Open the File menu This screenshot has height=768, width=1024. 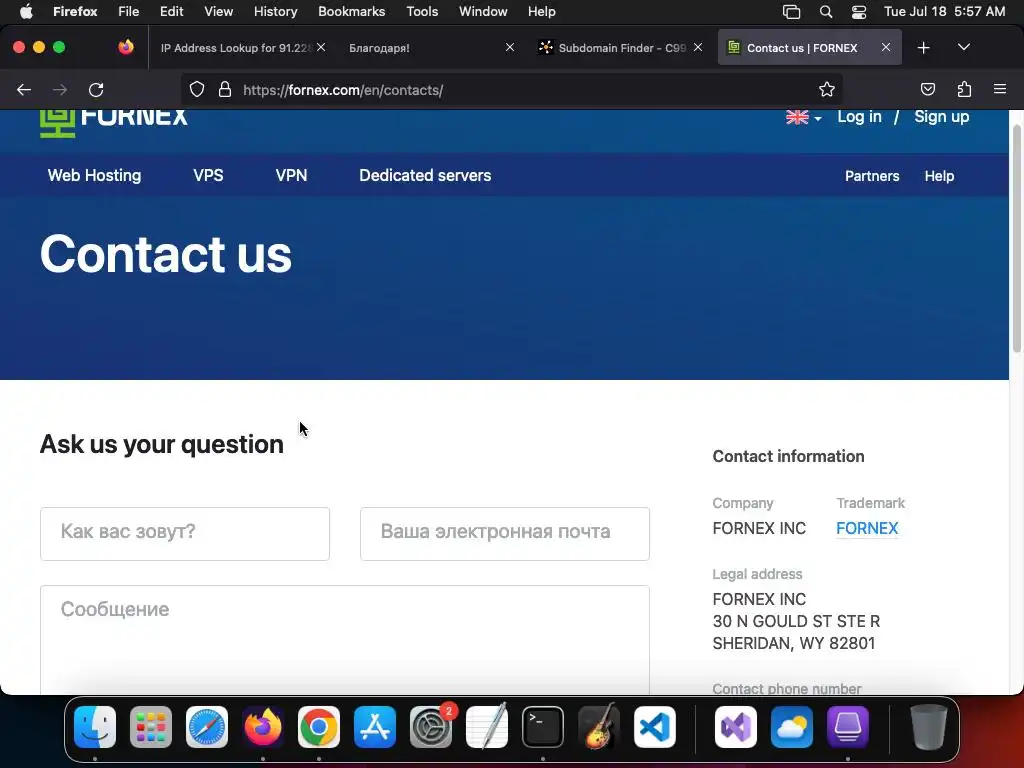point(128,11)
